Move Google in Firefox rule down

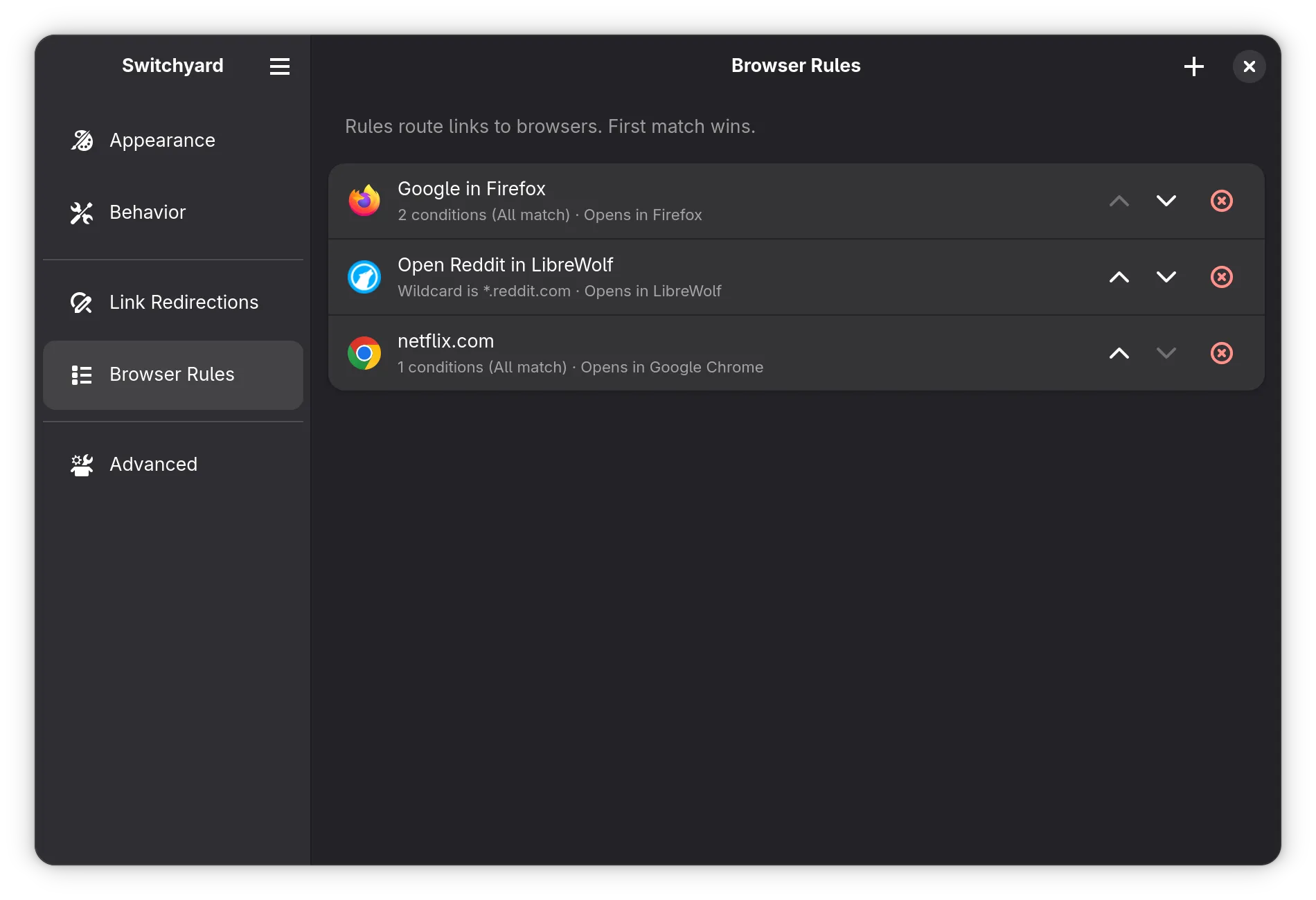coord(1166,201)
